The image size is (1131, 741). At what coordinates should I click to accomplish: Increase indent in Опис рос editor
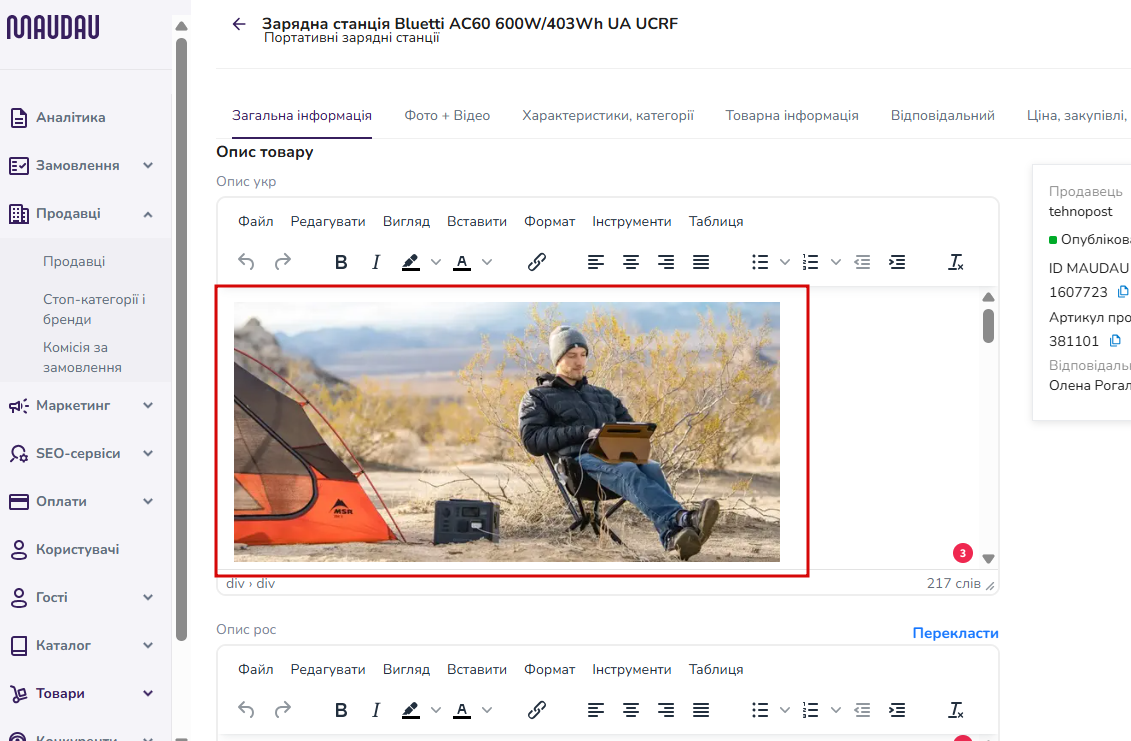point(897,710)
